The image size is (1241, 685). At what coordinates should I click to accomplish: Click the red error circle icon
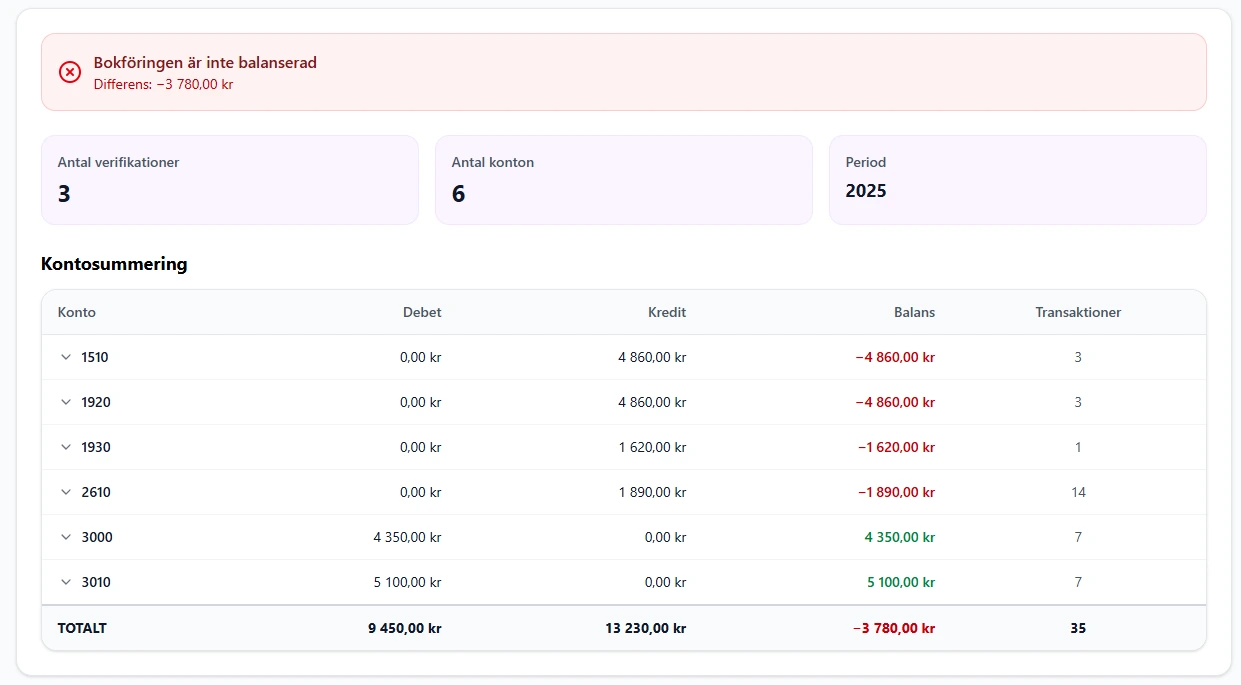[x=70, y=72]
